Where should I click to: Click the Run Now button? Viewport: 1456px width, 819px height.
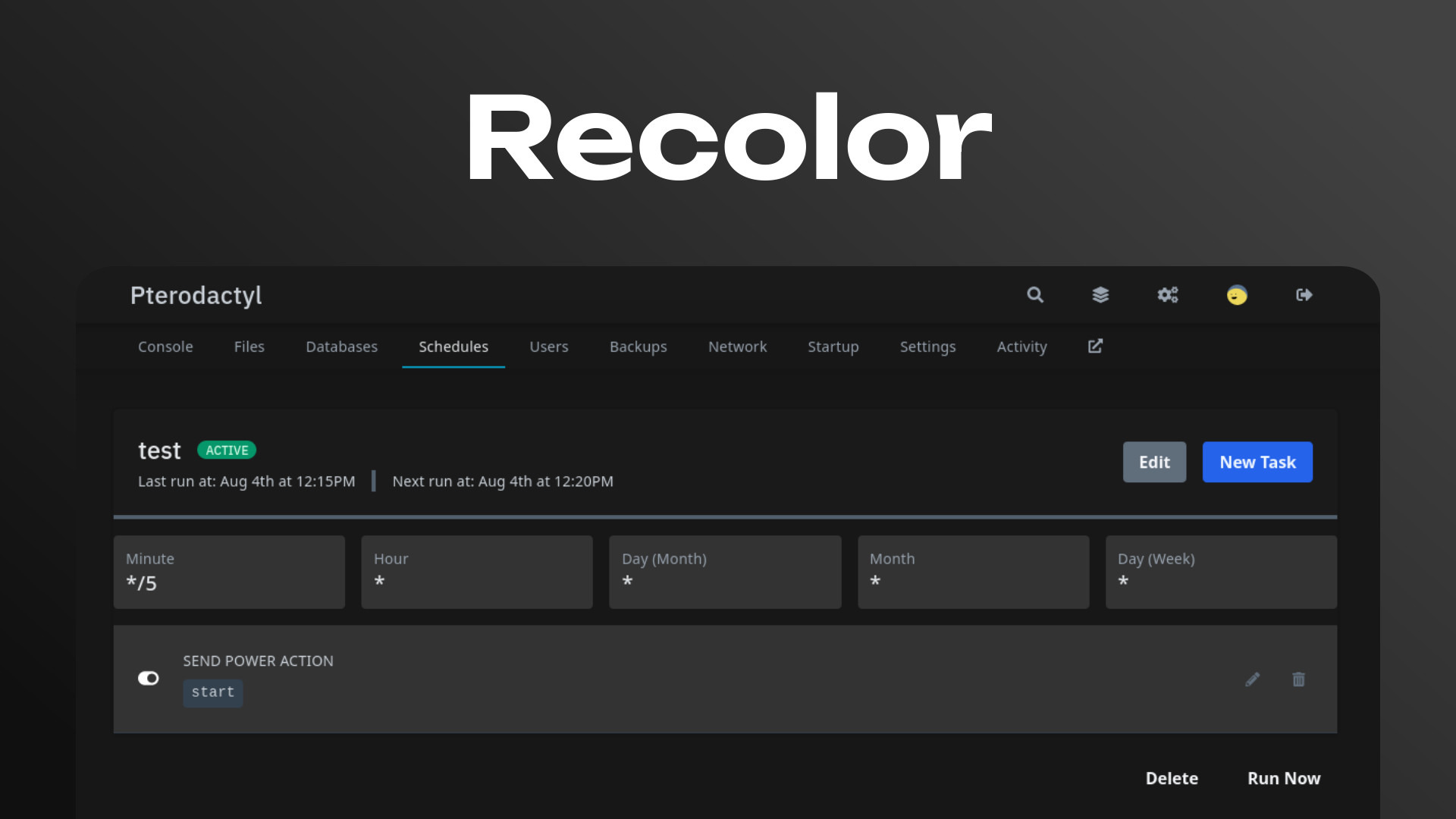click(1284, 779)
